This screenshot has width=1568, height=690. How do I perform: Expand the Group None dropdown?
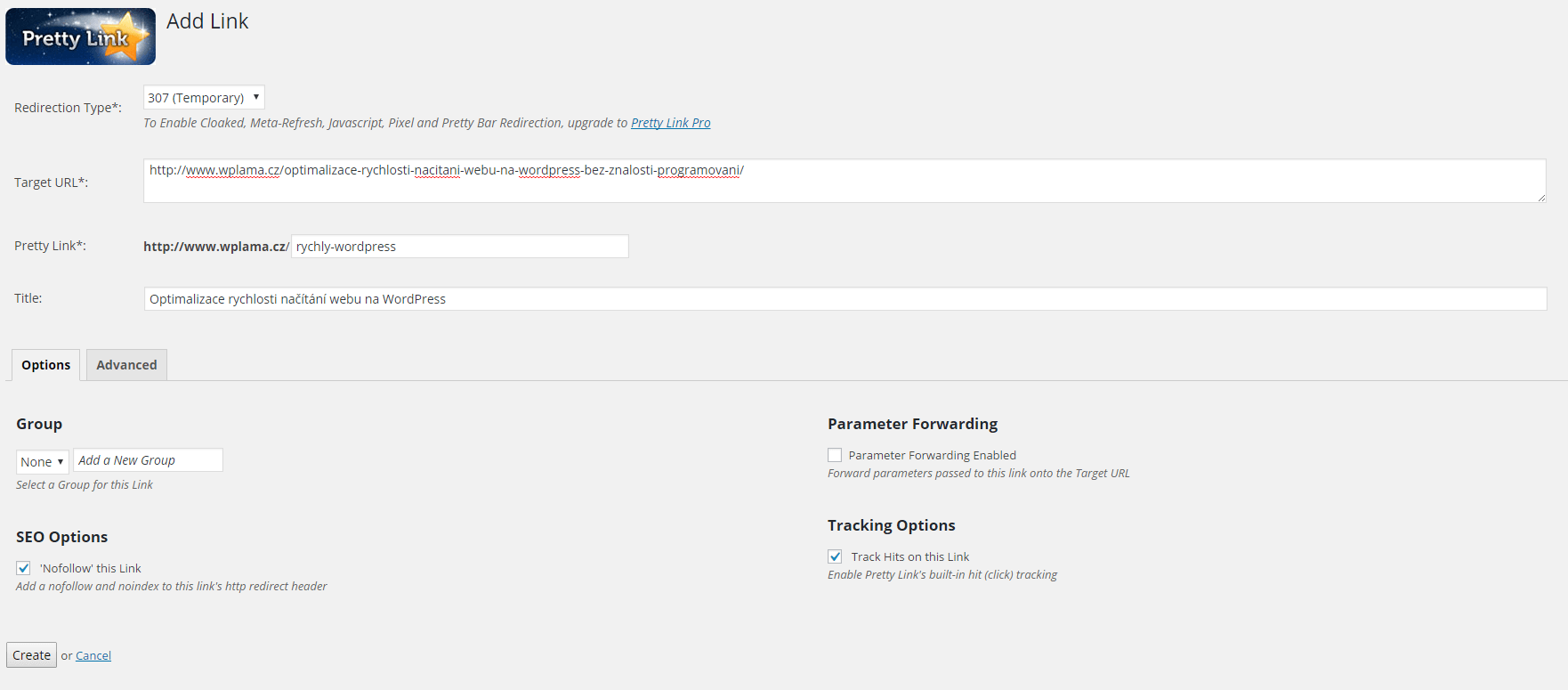[42, 461]
